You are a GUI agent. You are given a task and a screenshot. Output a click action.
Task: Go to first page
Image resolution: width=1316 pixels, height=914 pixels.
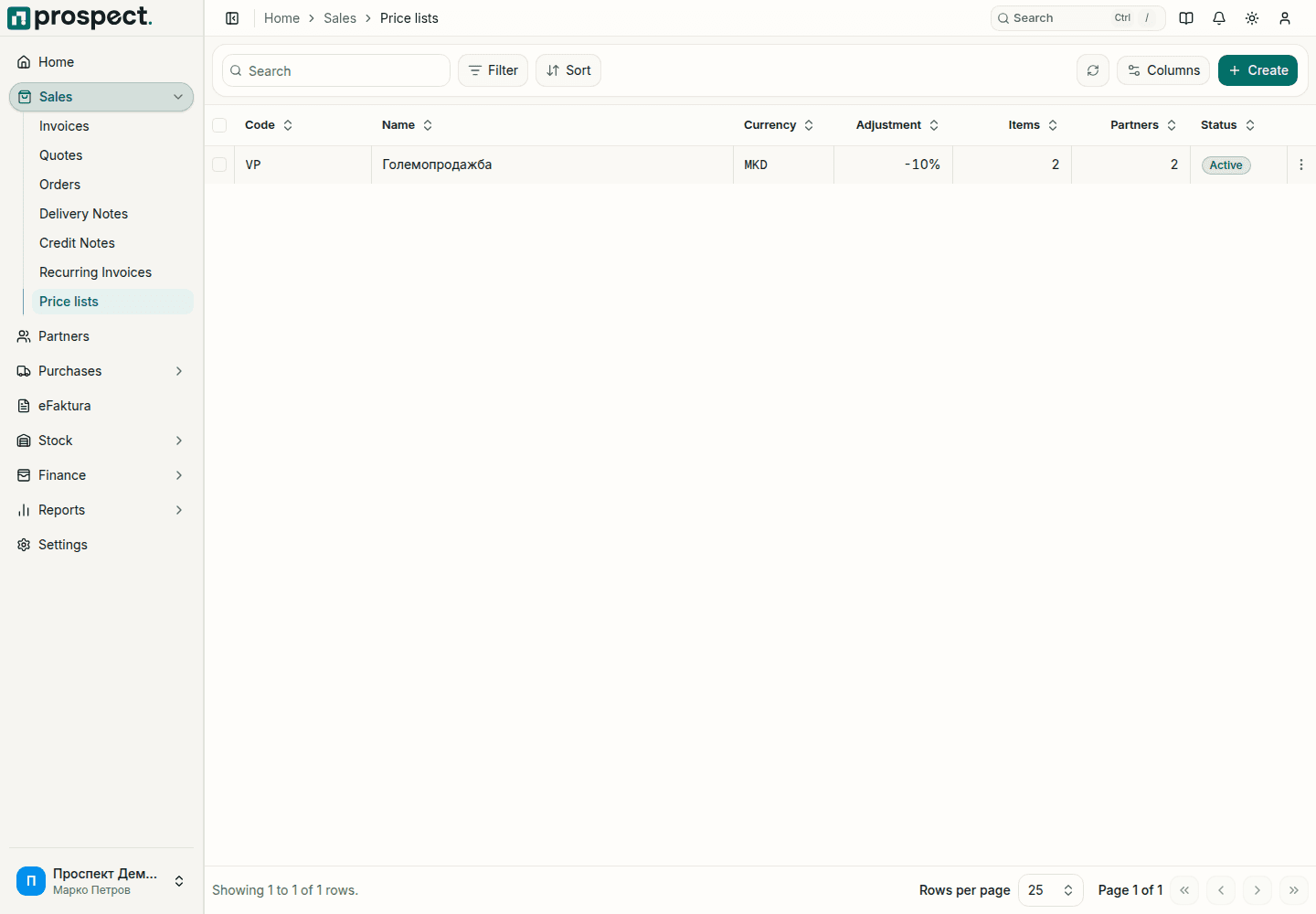[1184, 890]
